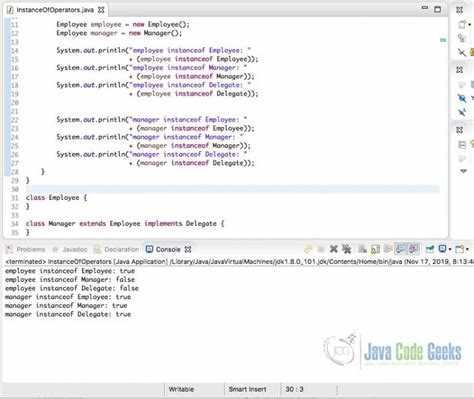The height and width of the screenshot is (399, 474).
Task: Click second icon in top minimized stack
Action: point(462,38)
